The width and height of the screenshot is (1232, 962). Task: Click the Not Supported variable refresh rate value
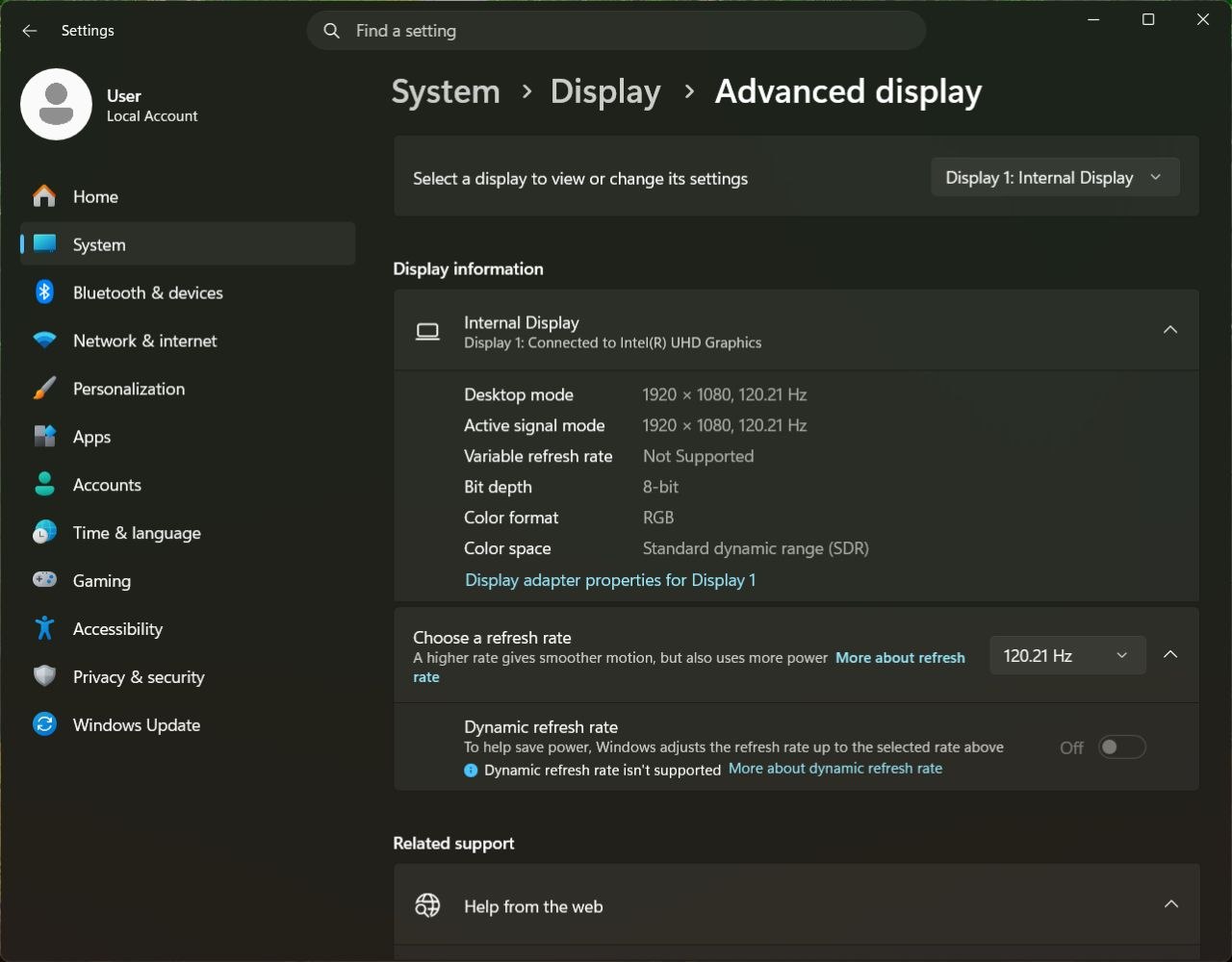coord(698,456)
